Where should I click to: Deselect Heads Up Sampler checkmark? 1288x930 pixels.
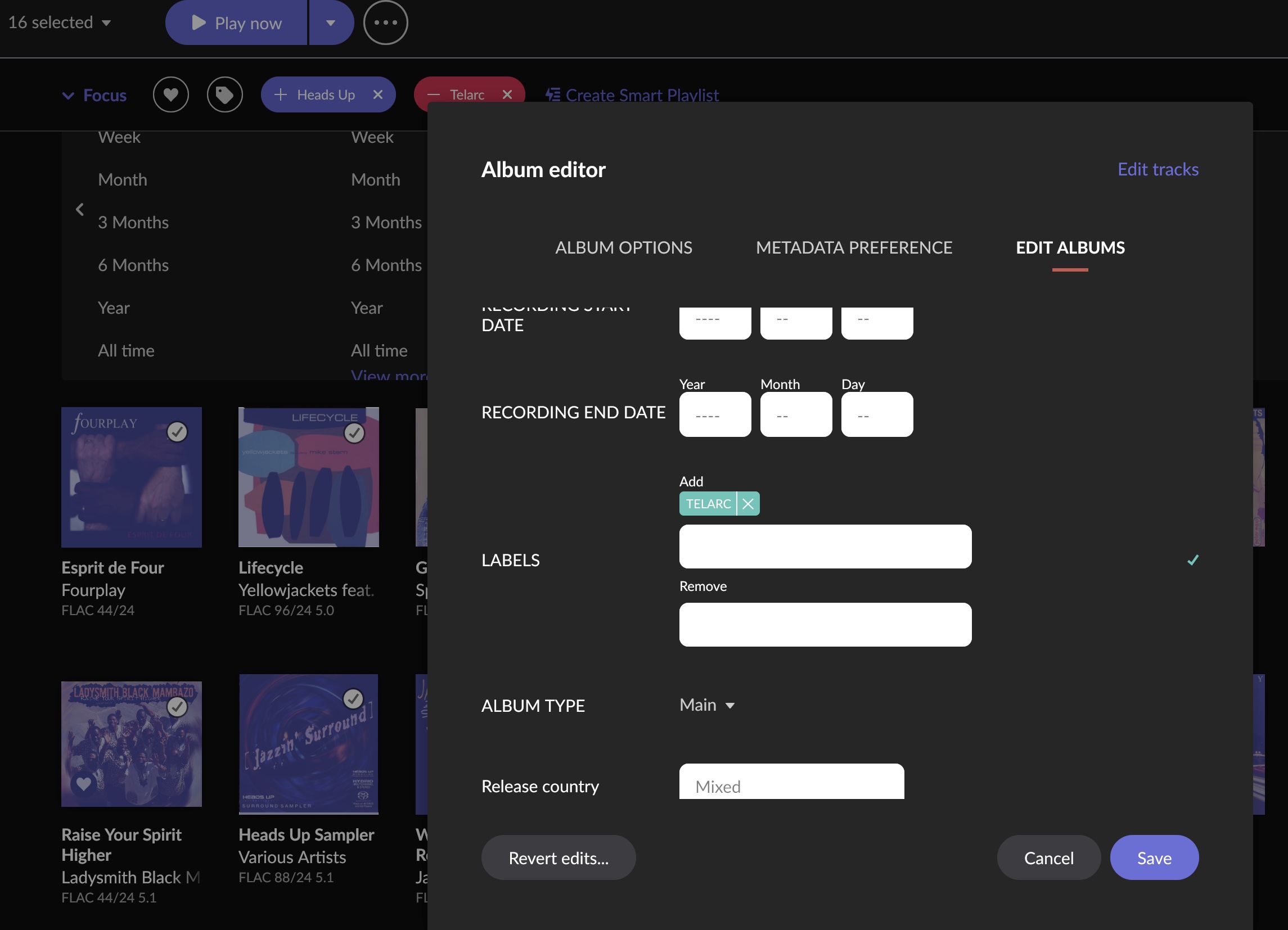click(x=353, y=699)
